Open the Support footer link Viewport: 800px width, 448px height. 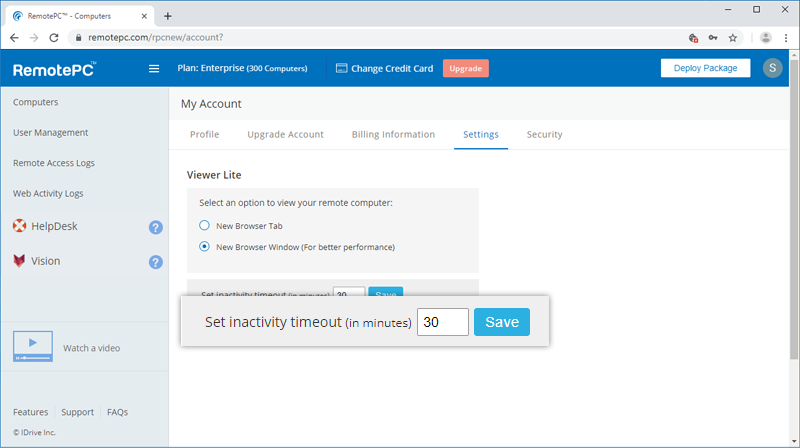[x=78, y=412]
